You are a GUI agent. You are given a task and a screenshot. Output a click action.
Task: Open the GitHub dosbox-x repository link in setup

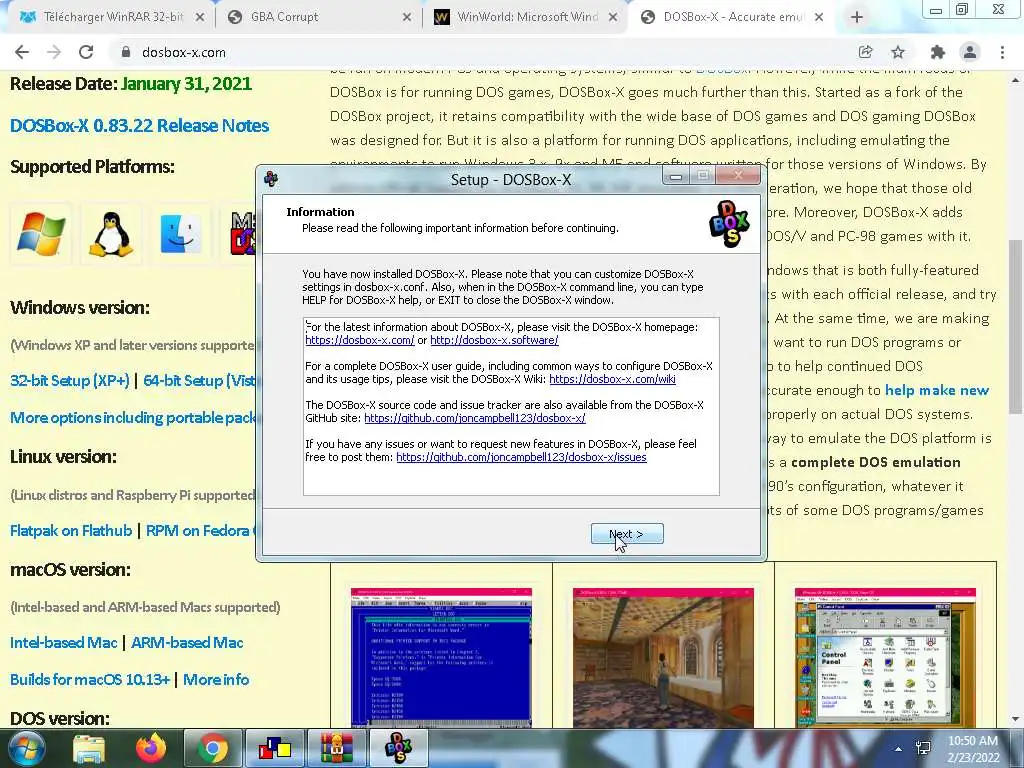pos(475,419)
